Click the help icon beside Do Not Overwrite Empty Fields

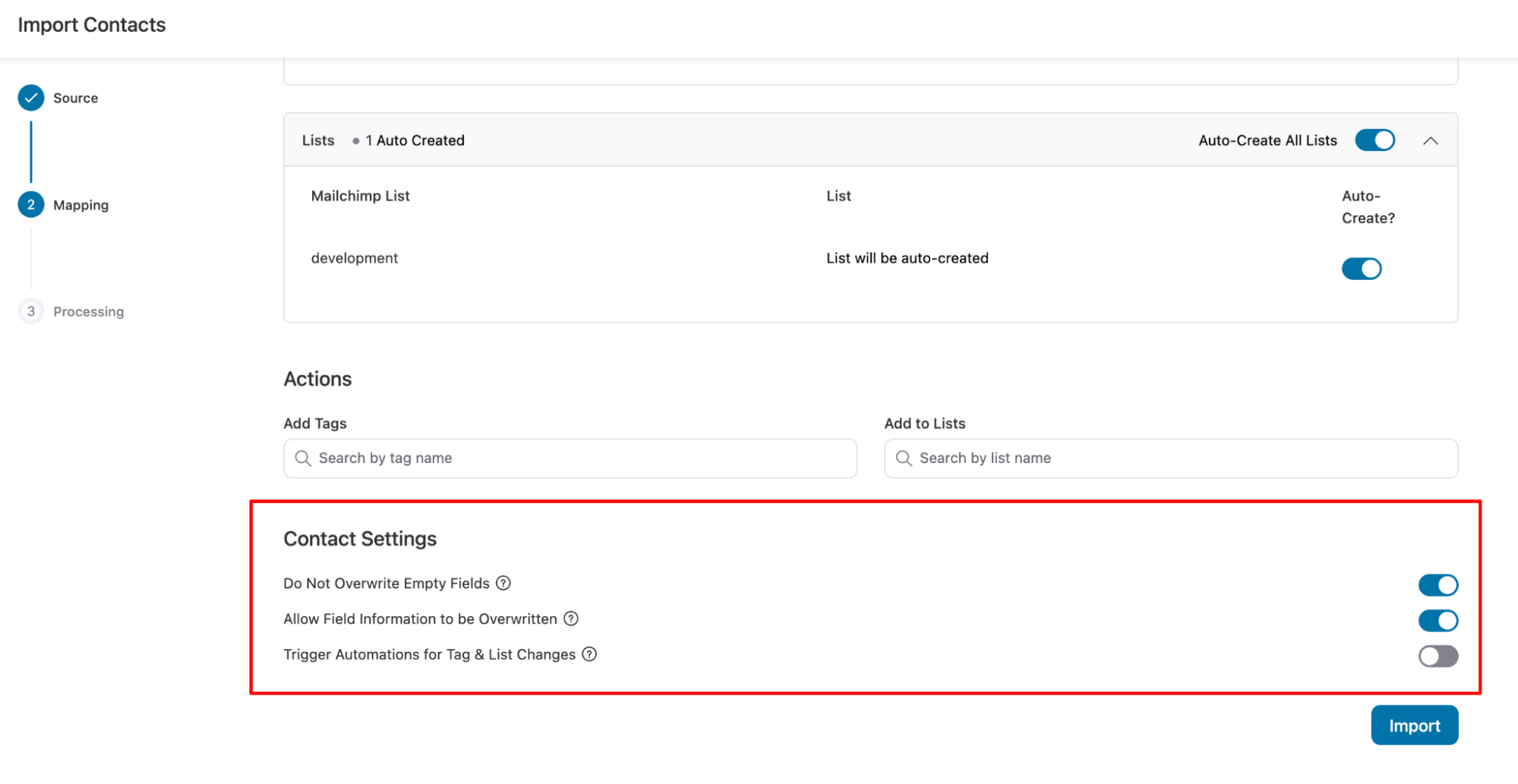click(503, 583)
